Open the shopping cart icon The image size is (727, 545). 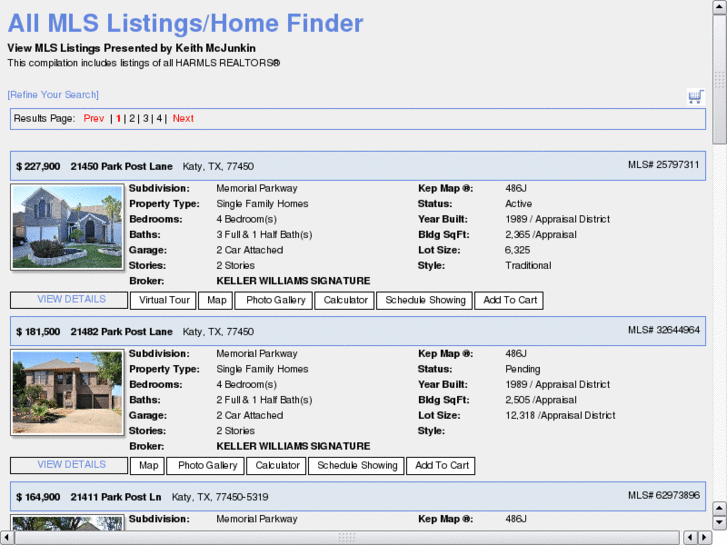[x=695, y=96]
